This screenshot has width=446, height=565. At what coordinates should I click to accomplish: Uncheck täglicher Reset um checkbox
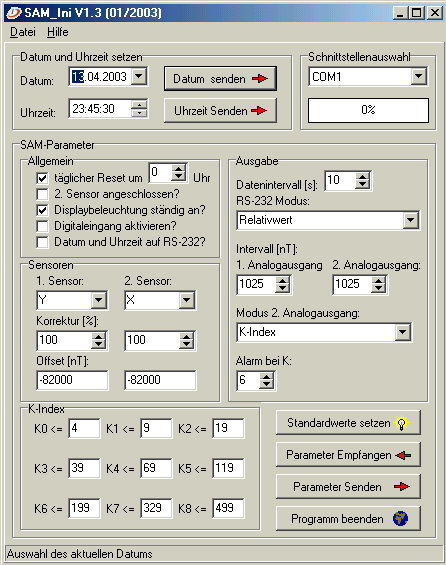[x=42, y=178]
